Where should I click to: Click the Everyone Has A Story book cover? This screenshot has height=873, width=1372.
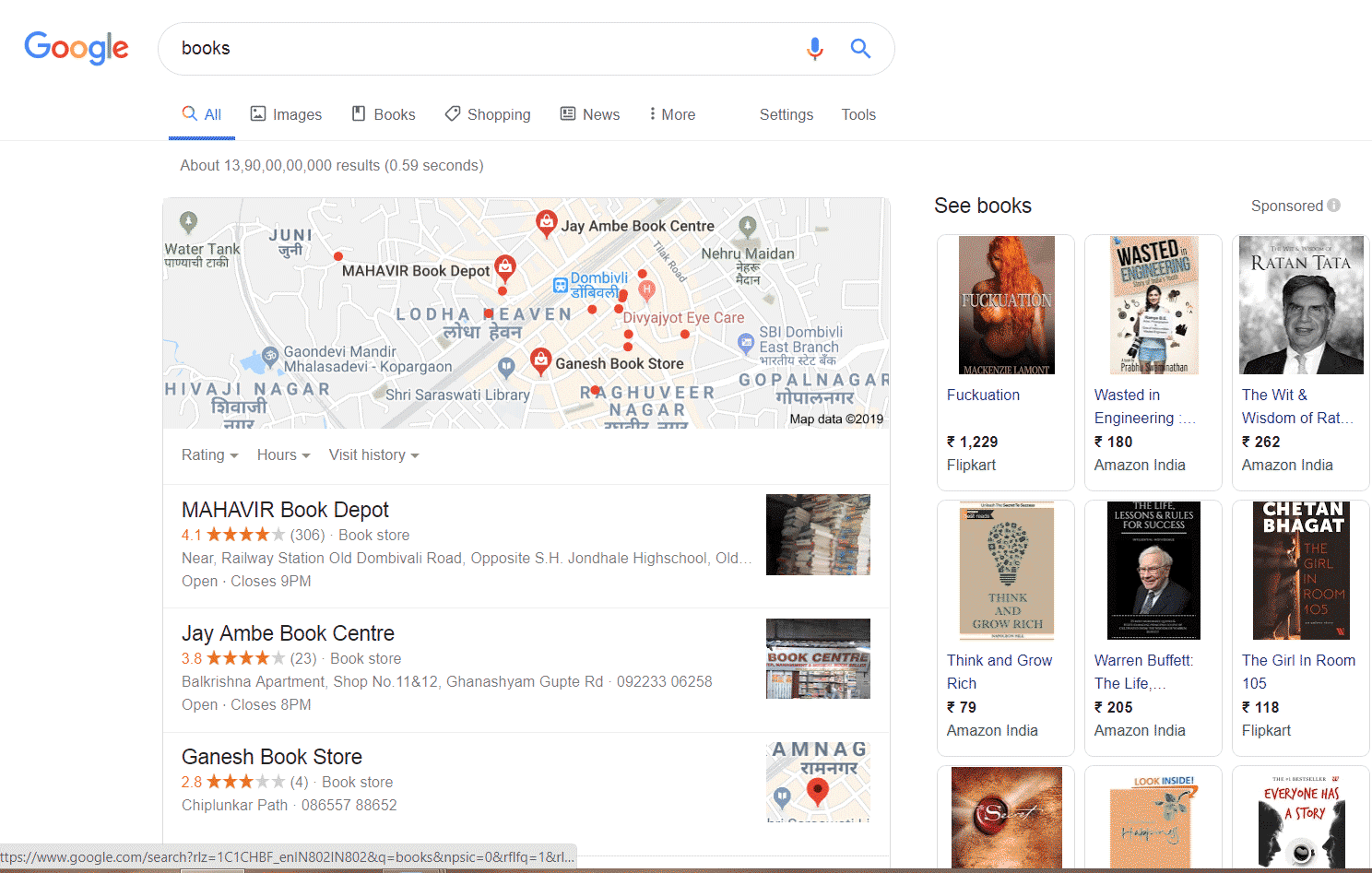(x=1301, y=818)
